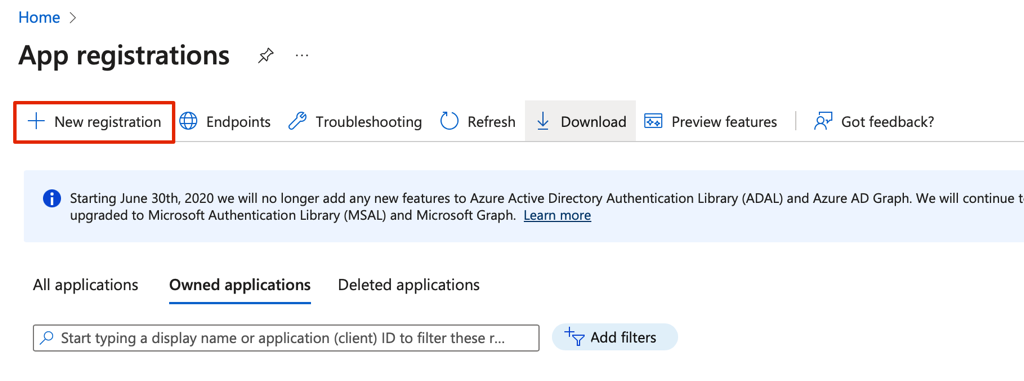The height and width of the screenshot is (381, 1024).
Task: Click the Endpoints globe icon
Action: pos(188,122)
